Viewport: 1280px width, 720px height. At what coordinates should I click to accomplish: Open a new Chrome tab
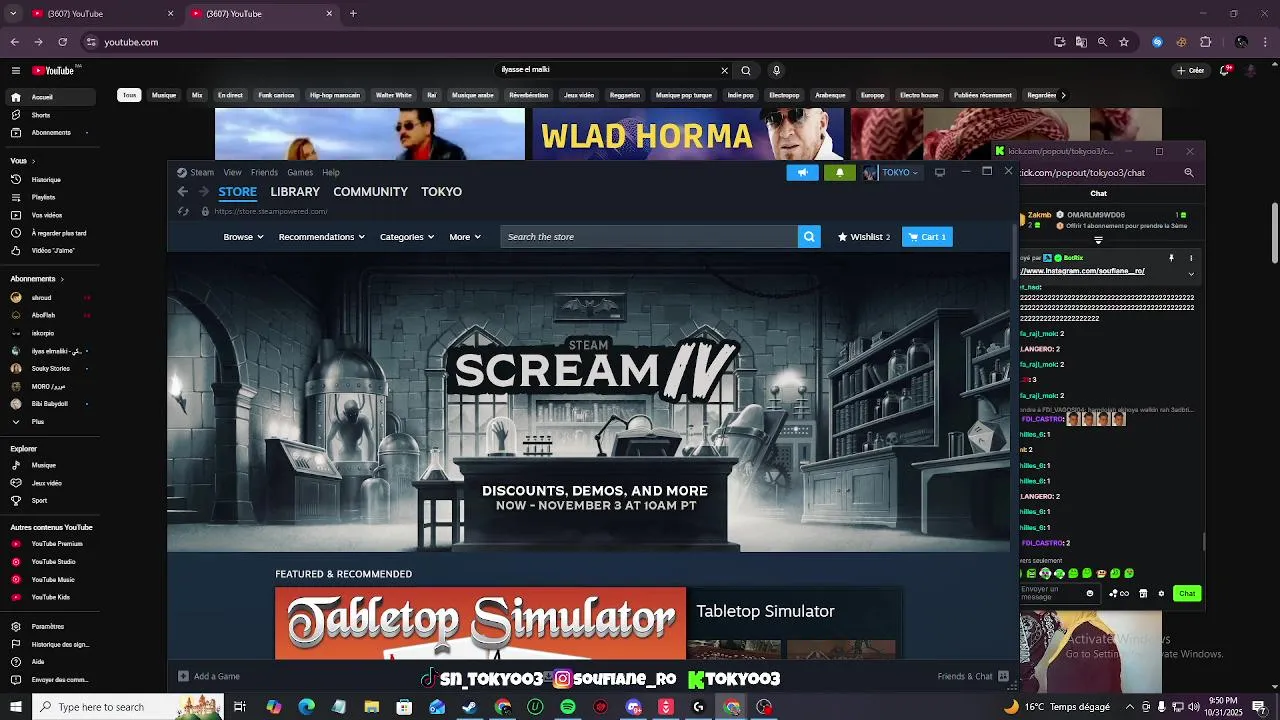tap(353, 13)
